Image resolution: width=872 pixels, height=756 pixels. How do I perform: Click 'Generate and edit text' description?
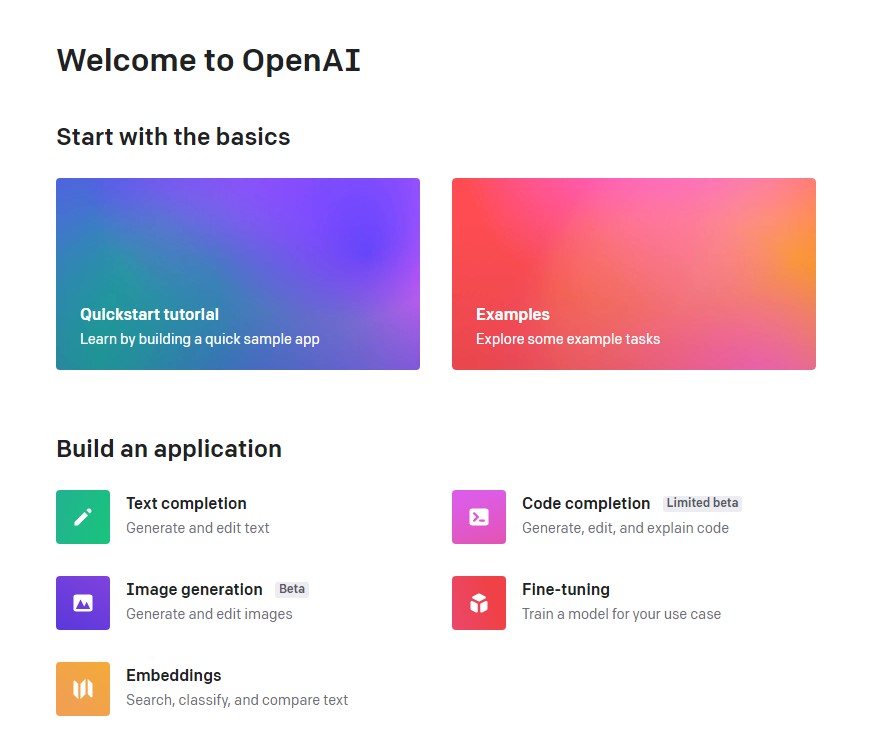pyautogui.click(x=197, y=528)
